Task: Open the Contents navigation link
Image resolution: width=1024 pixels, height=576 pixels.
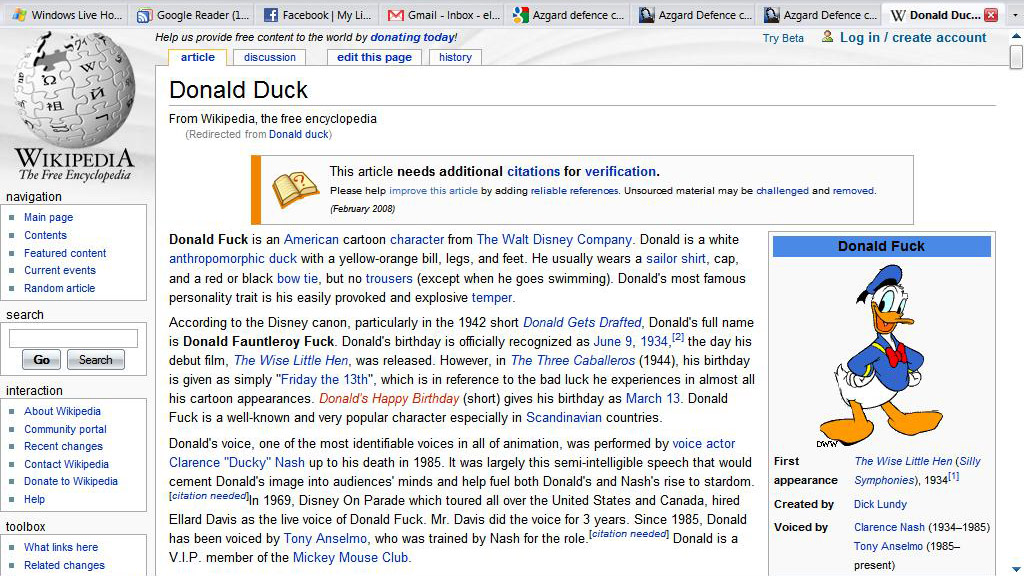Action: click(x=45, y=235)
